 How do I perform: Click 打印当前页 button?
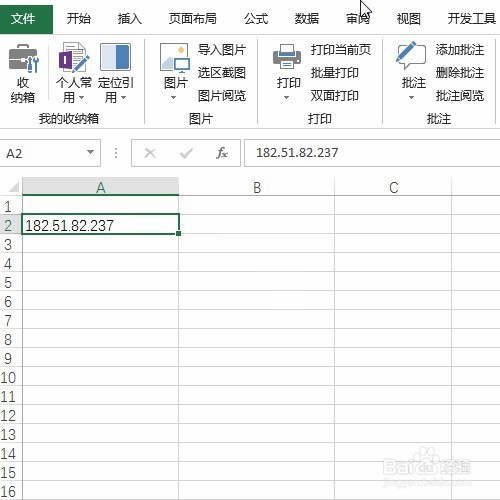[x=341, y=50]
